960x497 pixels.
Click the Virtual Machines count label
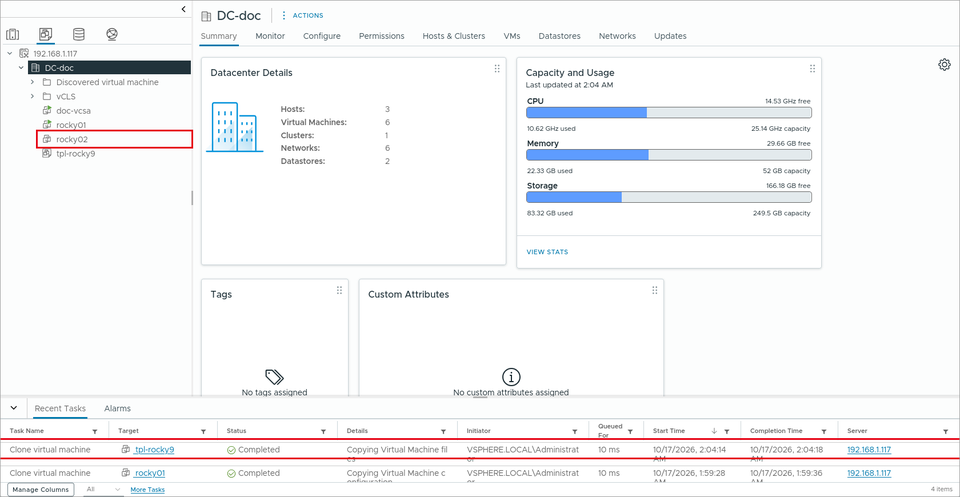tap(313, 122)
